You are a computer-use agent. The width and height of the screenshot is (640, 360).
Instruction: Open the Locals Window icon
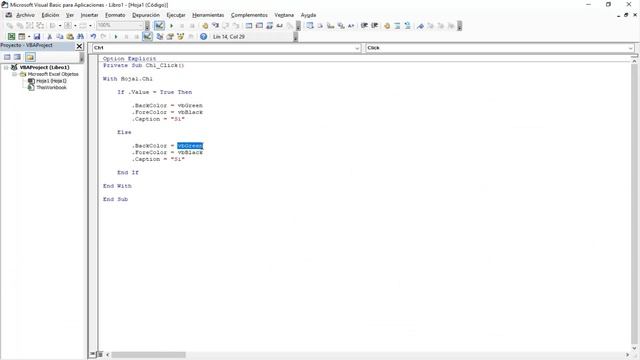pos(249,26)
